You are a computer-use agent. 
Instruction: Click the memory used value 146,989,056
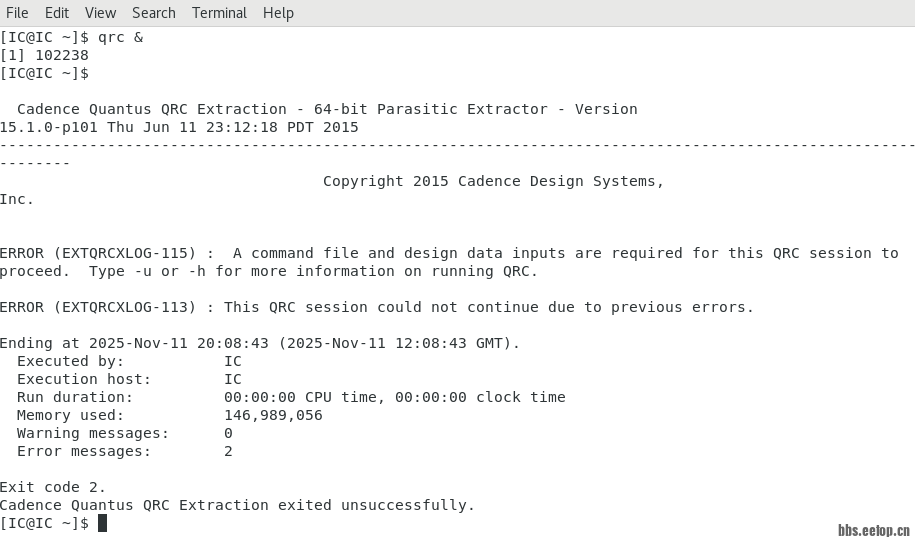click(273, 415)
